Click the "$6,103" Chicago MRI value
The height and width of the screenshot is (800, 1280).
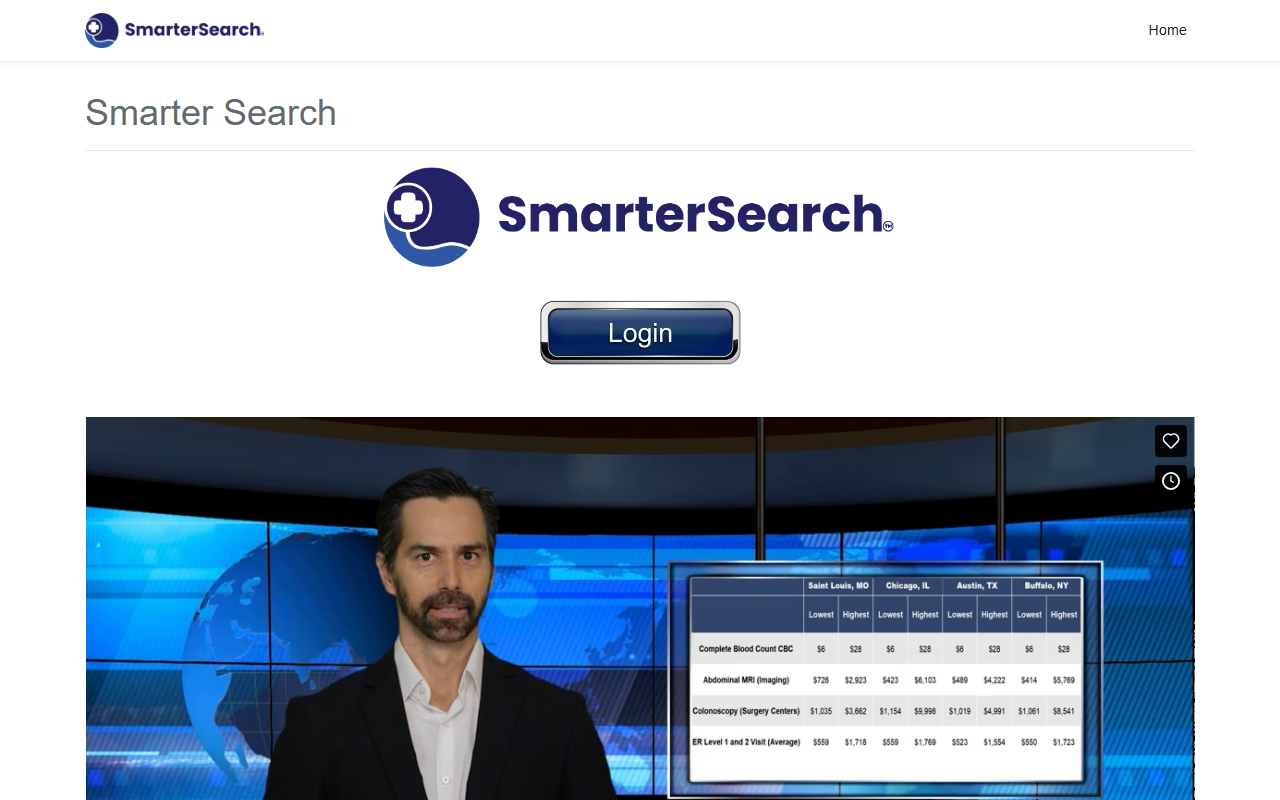click(x=925, y=680)
